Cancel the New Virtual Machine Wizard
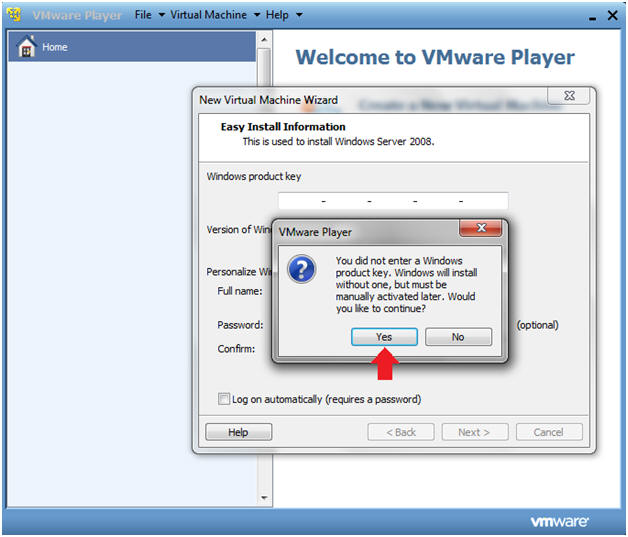 pyautogui.click(x=549, y=432)
